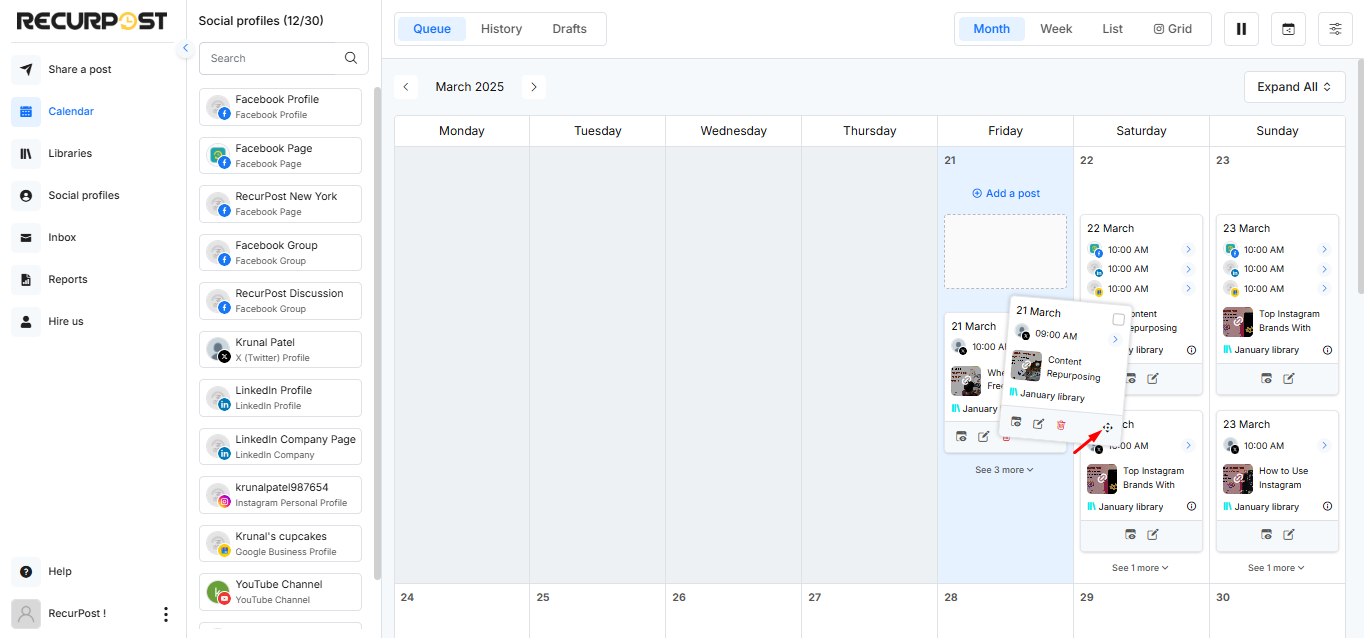Switch to the History tab
Screen dimensions: 1364x638
point(501,29)
